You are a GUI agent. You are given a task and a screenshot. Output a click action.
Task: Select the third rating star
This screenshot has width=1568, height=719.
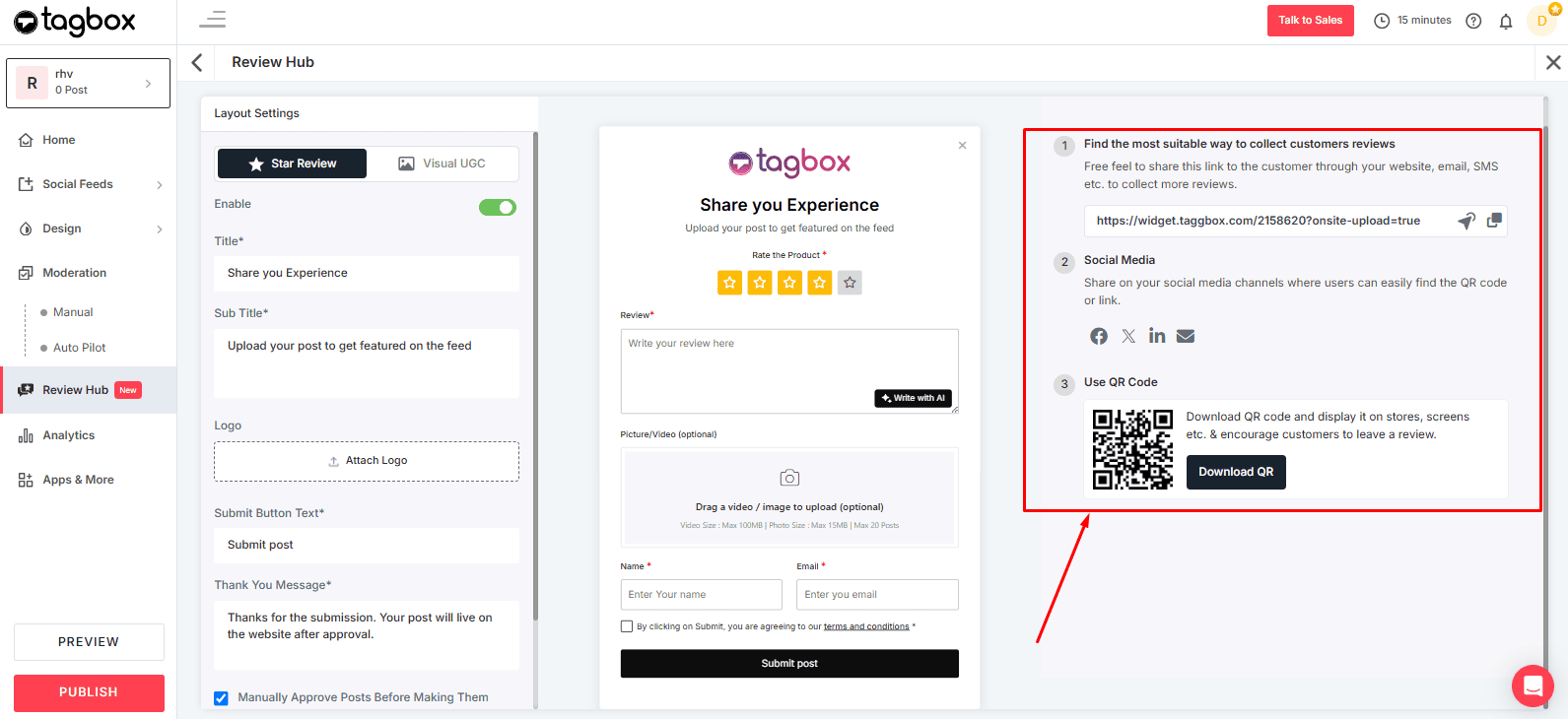(790, 283)
